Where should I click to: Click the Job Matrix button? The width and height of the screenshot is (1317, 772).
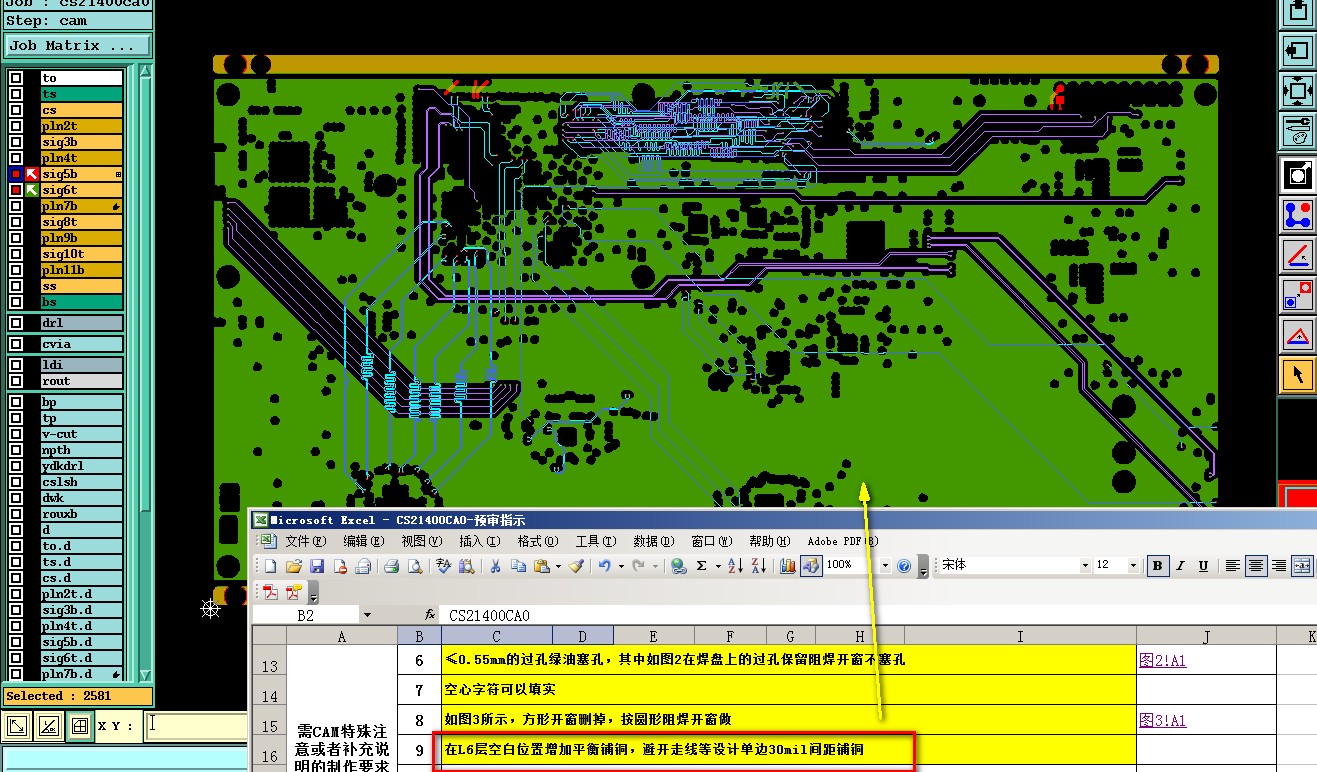pos(78,45)
